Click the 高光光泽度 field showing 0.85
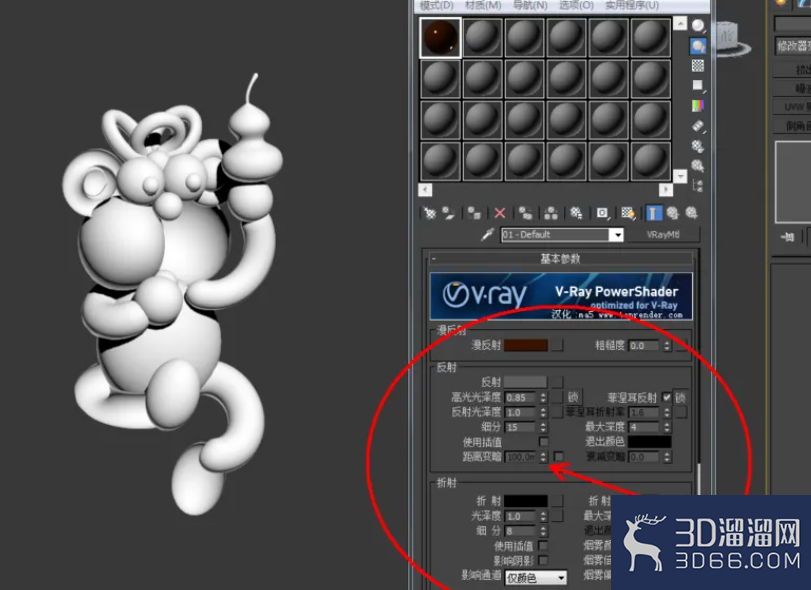This screenshot has height=590, width=811. point(522,397)
